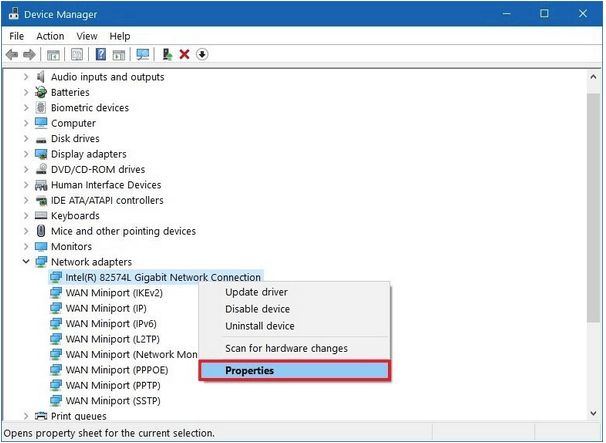Viewport: 606px width, 443px height.
Task: Click the IDE ATA/ATAPI controllers icon
Action: 41,200
